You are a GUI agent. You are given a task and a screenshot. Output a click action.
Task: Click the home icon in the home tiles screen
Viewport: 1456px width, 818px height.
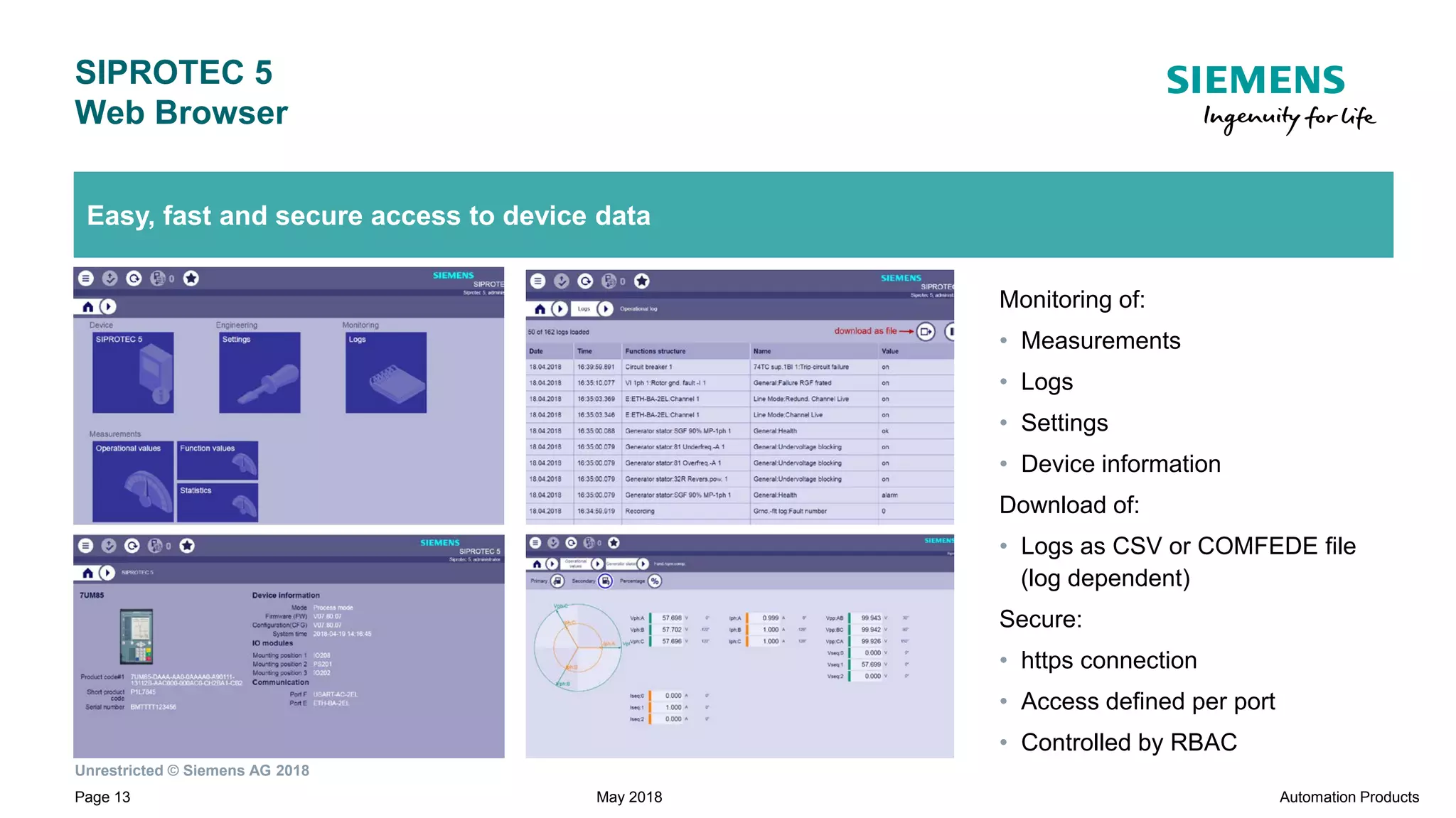pyautogui.click(x=88, y=307)
